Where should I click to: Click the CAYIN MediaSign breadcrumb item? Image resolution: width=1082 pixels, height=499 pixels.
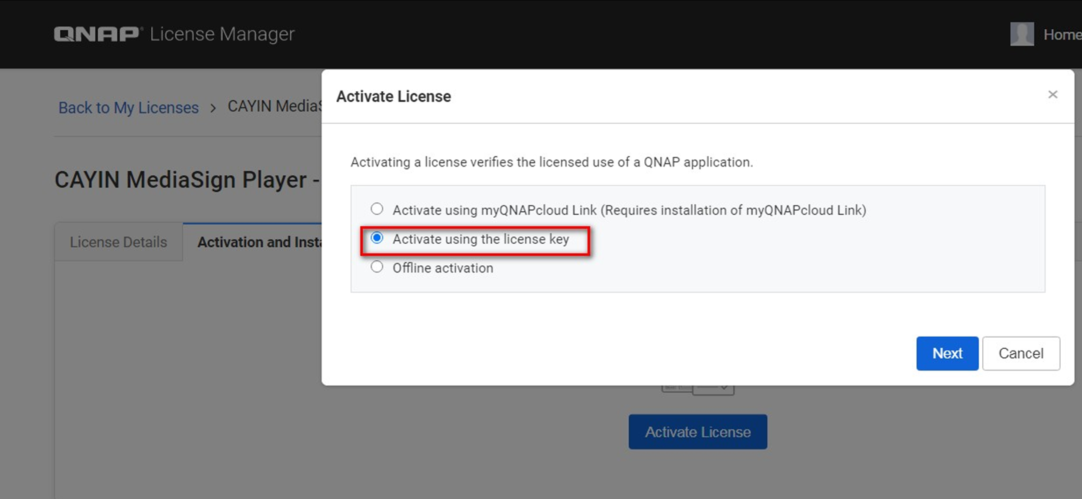click(x=274, y=106)
